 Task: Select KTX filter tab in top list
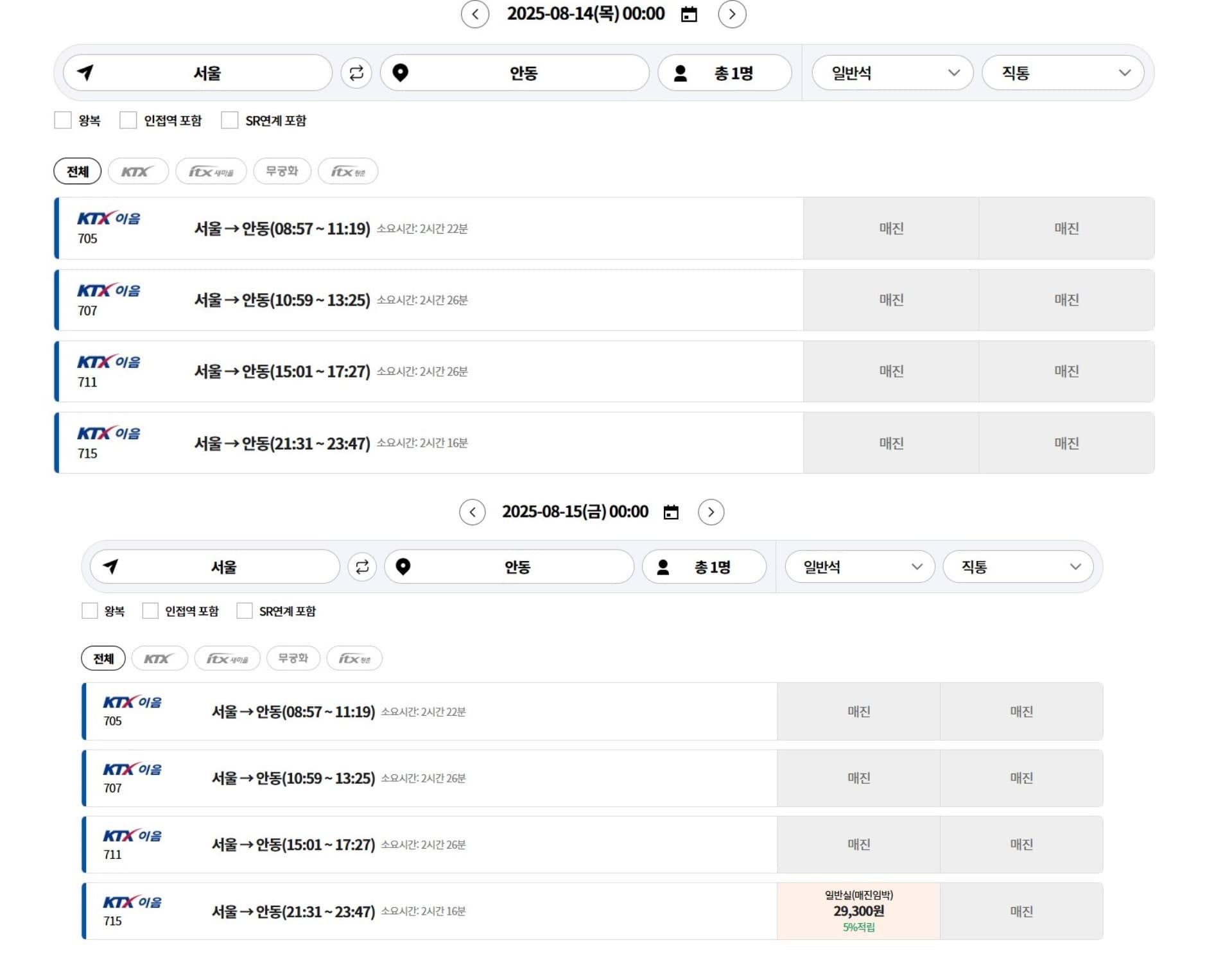click(x=138, y=171)
